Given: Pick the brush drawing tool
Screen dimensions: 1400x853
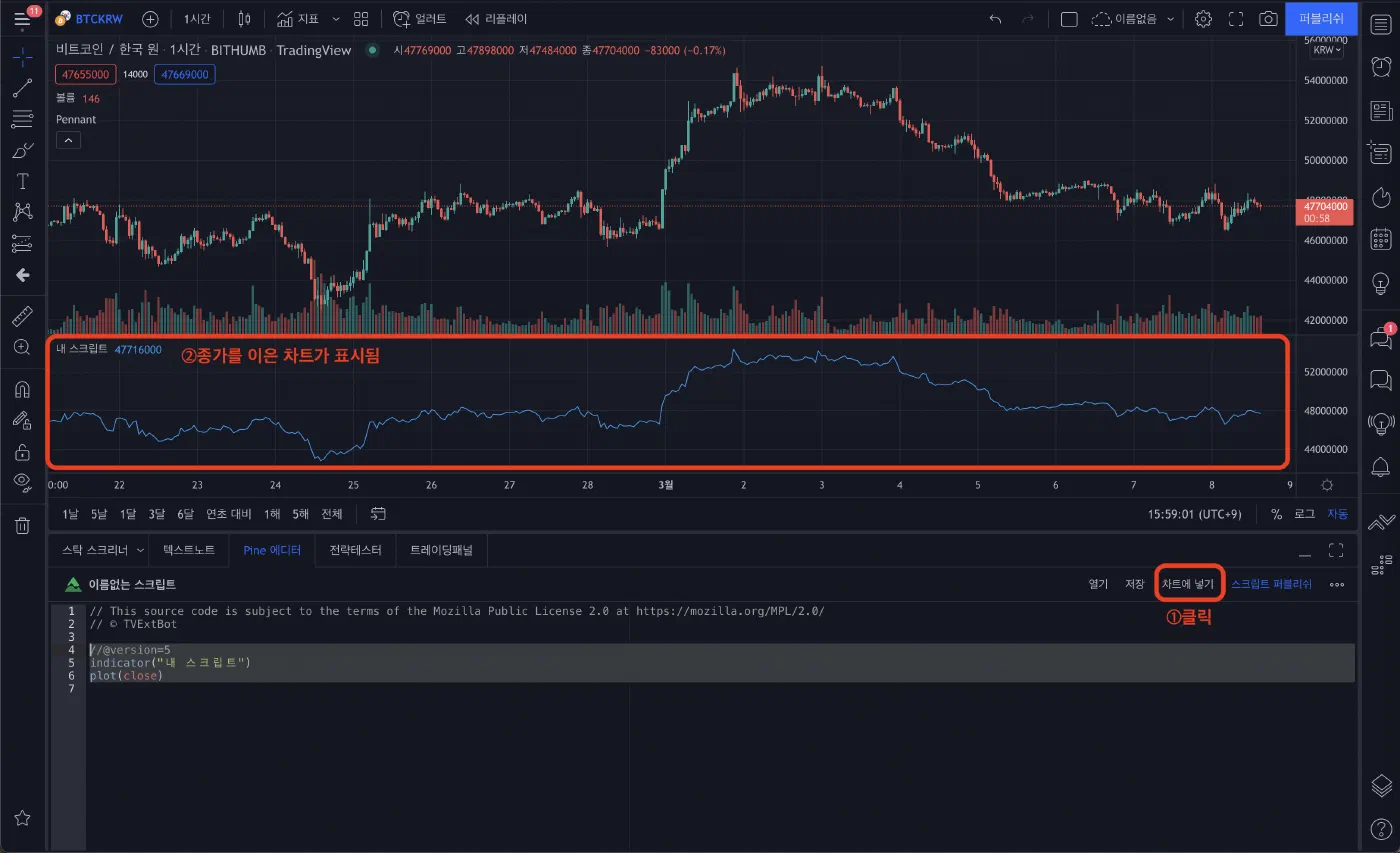Looking at the screenshot, I should (22, 151).
